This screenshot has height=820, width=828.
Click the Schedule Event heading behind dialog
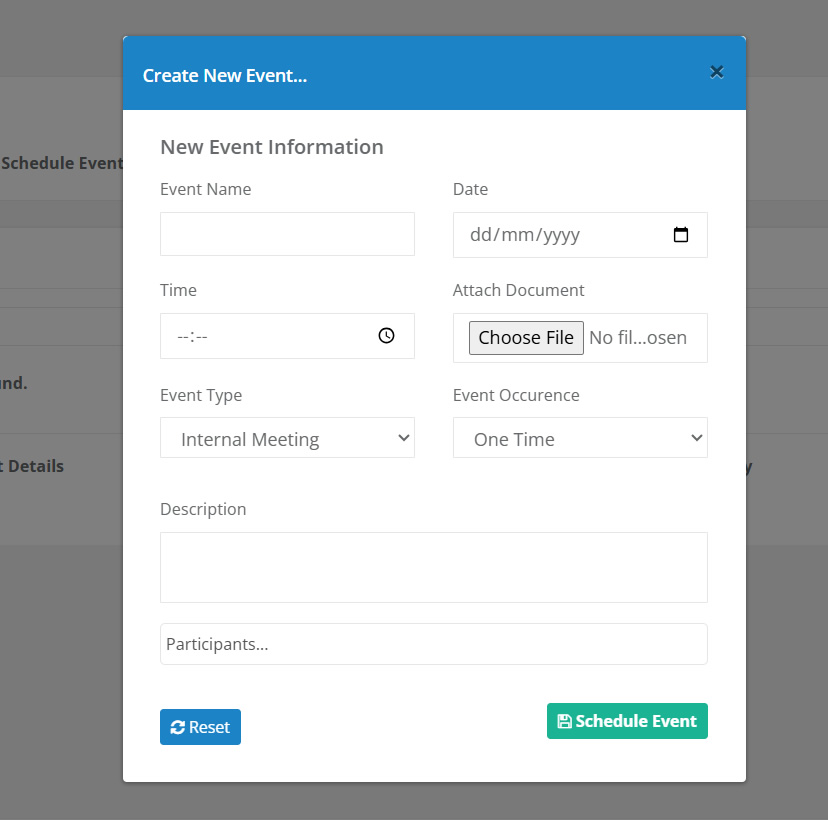(62, 163)
